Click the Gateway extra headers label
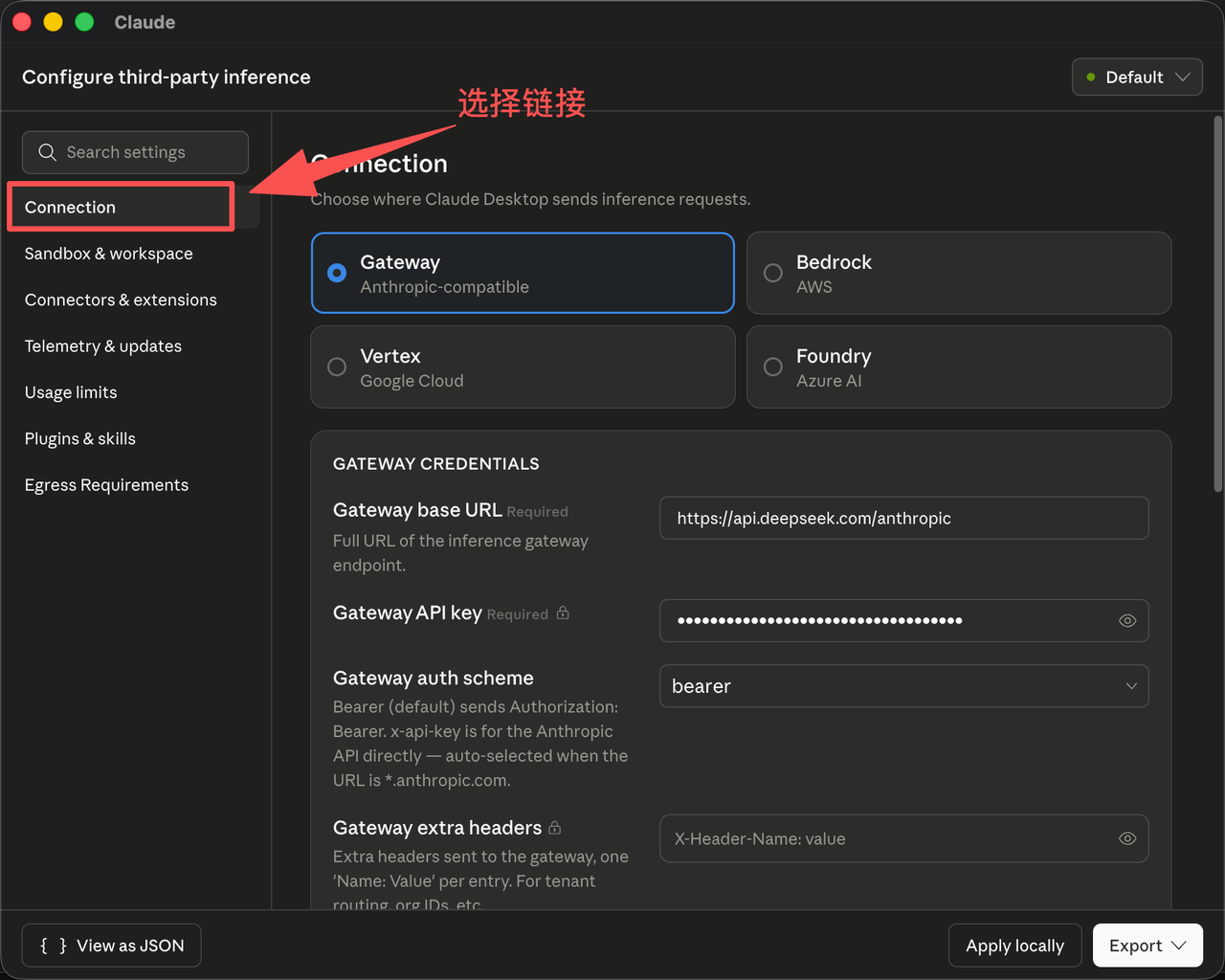 click(437, 828)
